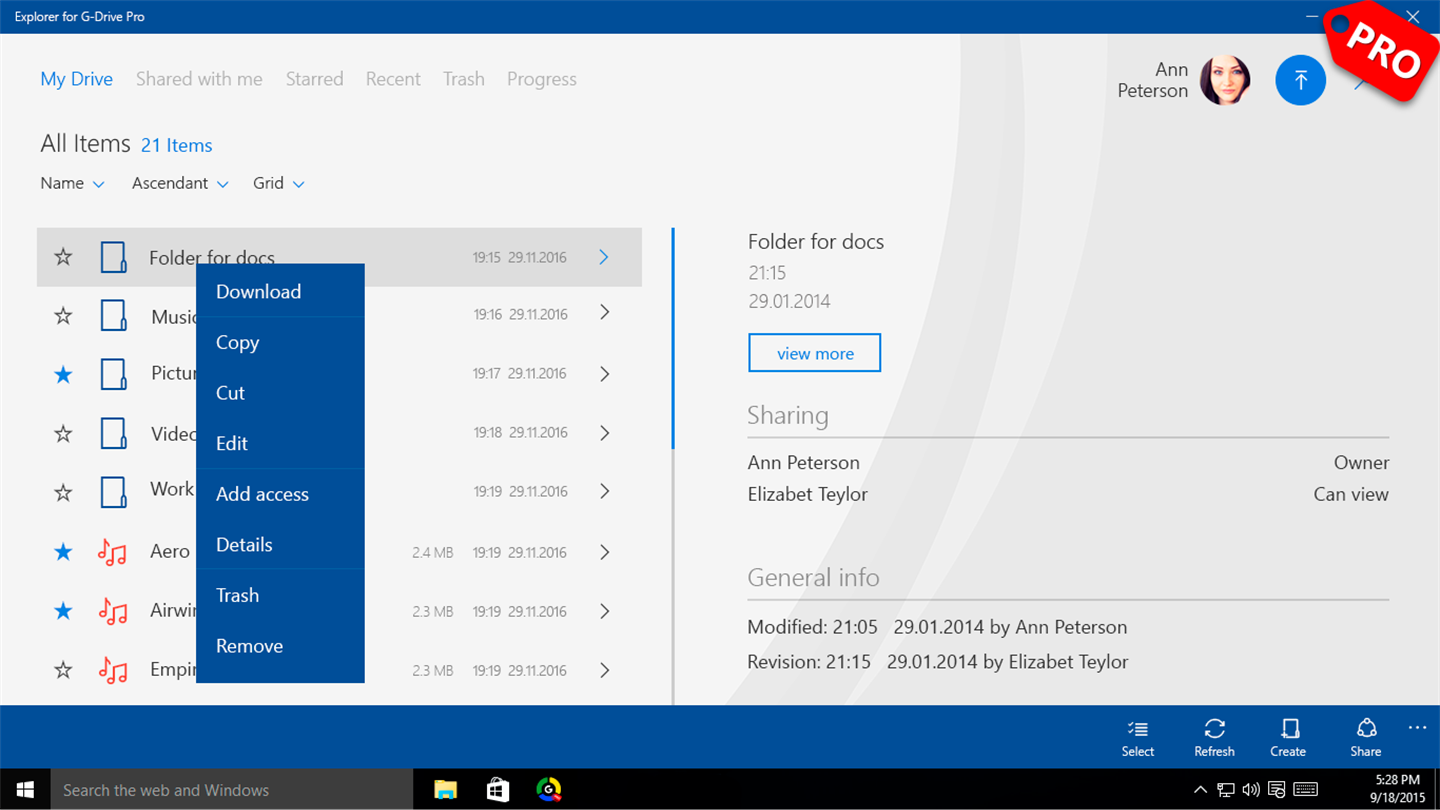Open the taskbar clock showing 5:28 PM
This screenshot has height=810, width=1440.
click(1396, 790)
